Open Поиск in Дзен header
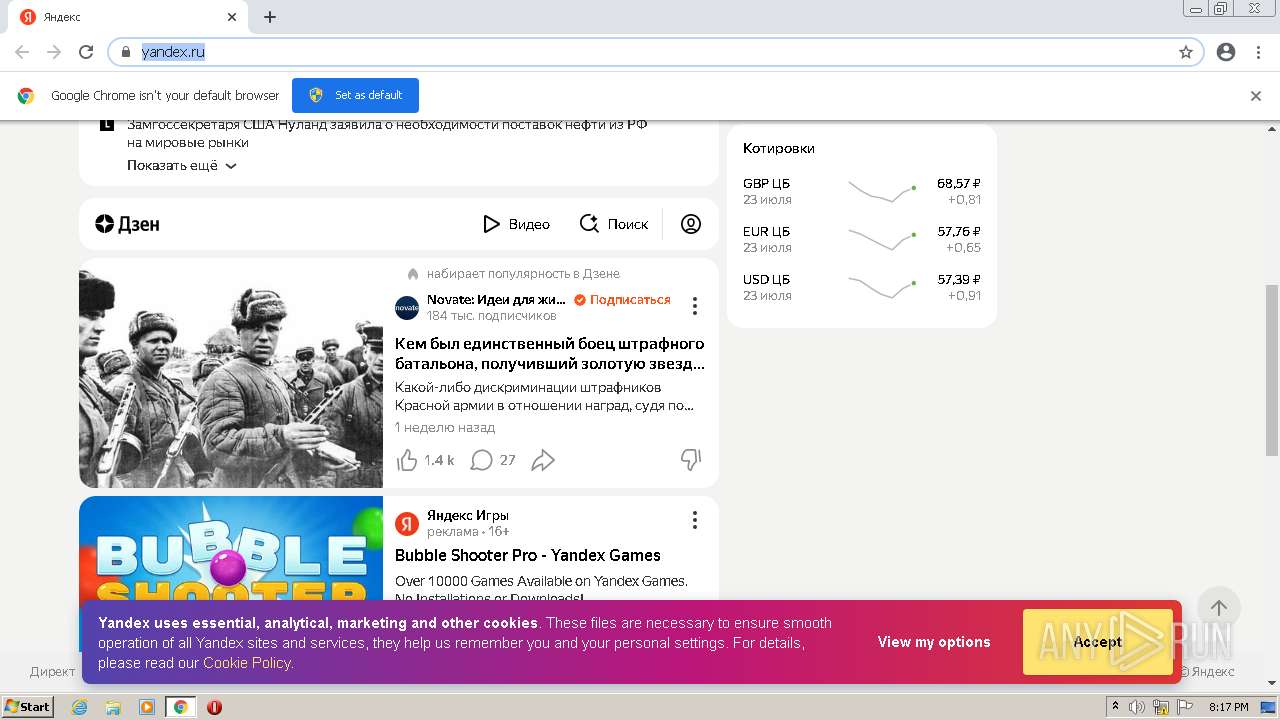Viewport: 1280px width, 720px height. point(614,224)
